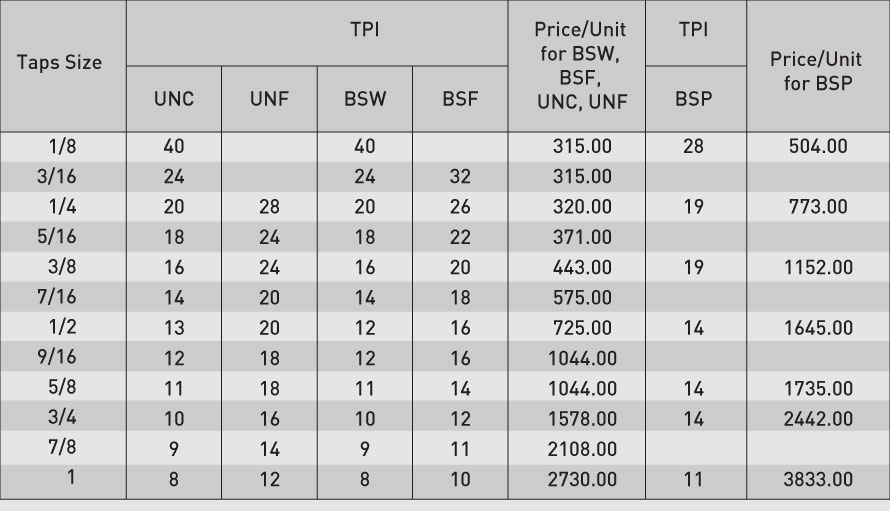Click the BSW column header
The width and height of the screenshot is (890, 511).
click(x=364, y=99)
